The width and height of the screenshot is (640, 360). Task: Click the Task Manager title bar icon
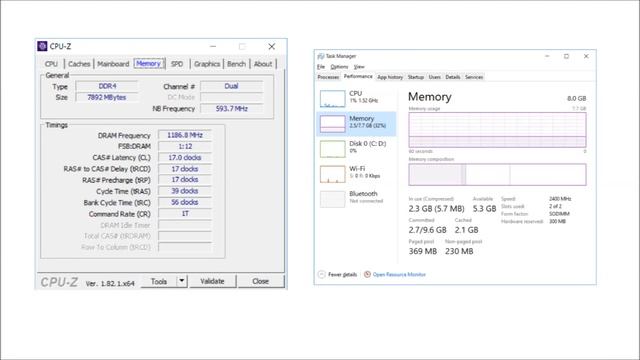coord(321,56)
